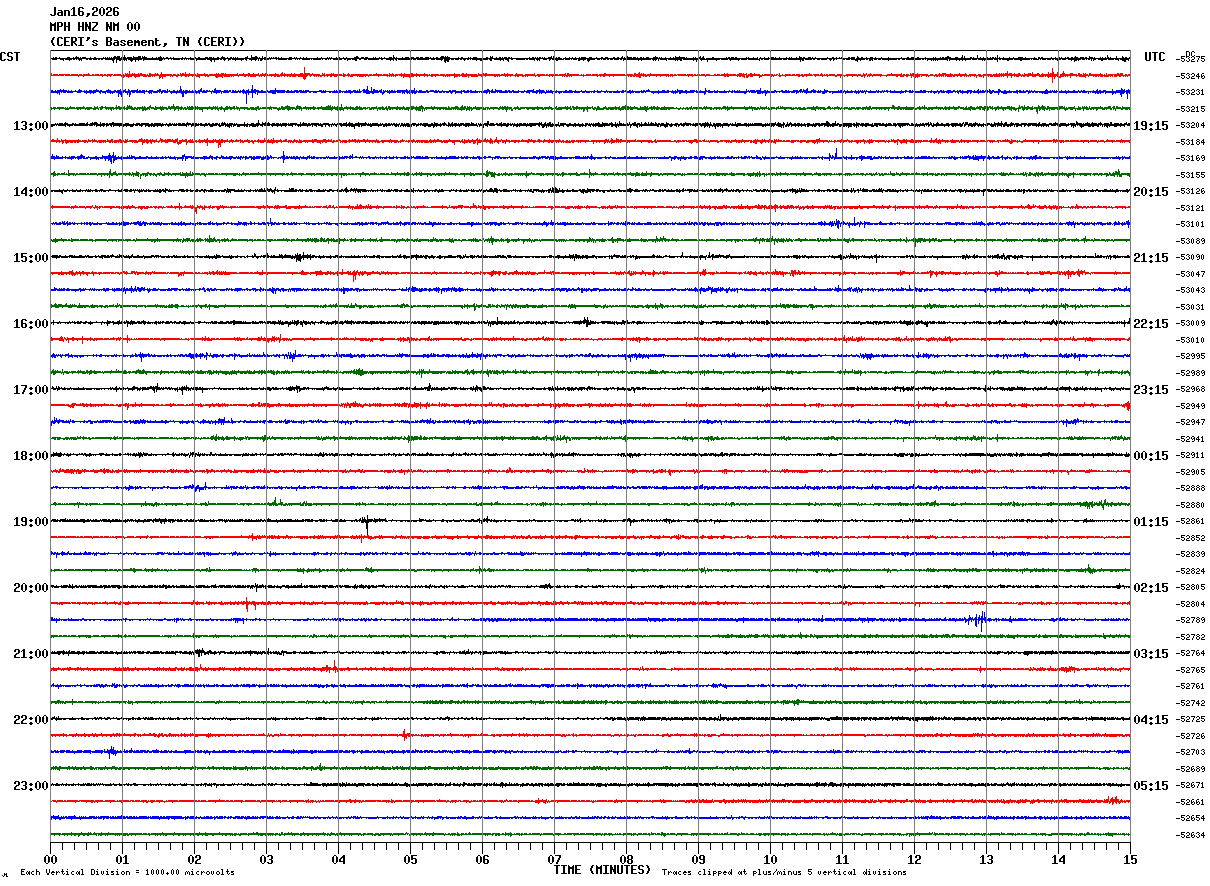Click the 18:00 CST time label
Image resolution: width=1210 pixels, height=886 pixels.
pos(30,456)
